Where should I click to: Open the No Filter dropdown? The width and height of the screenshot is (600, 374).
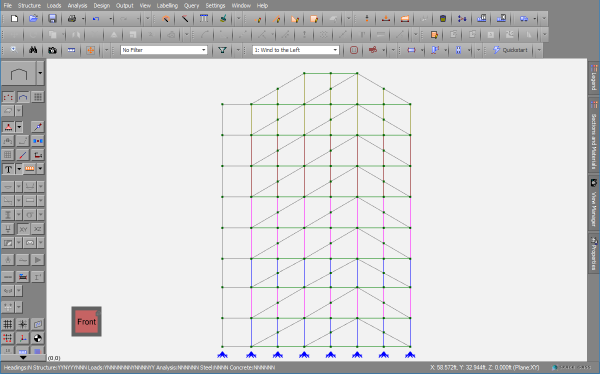click(164, 50)
